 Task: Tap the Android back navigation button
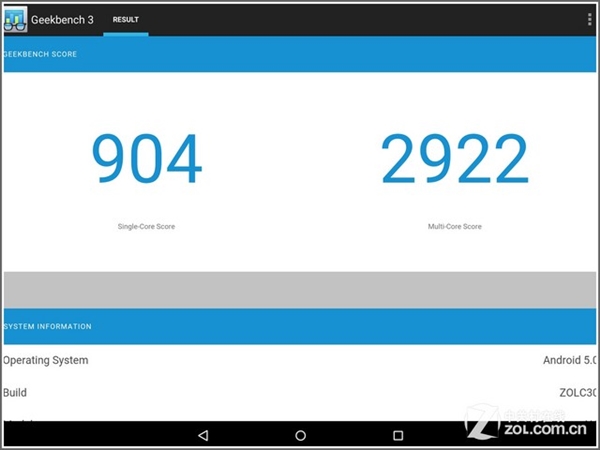pos(203,435)
